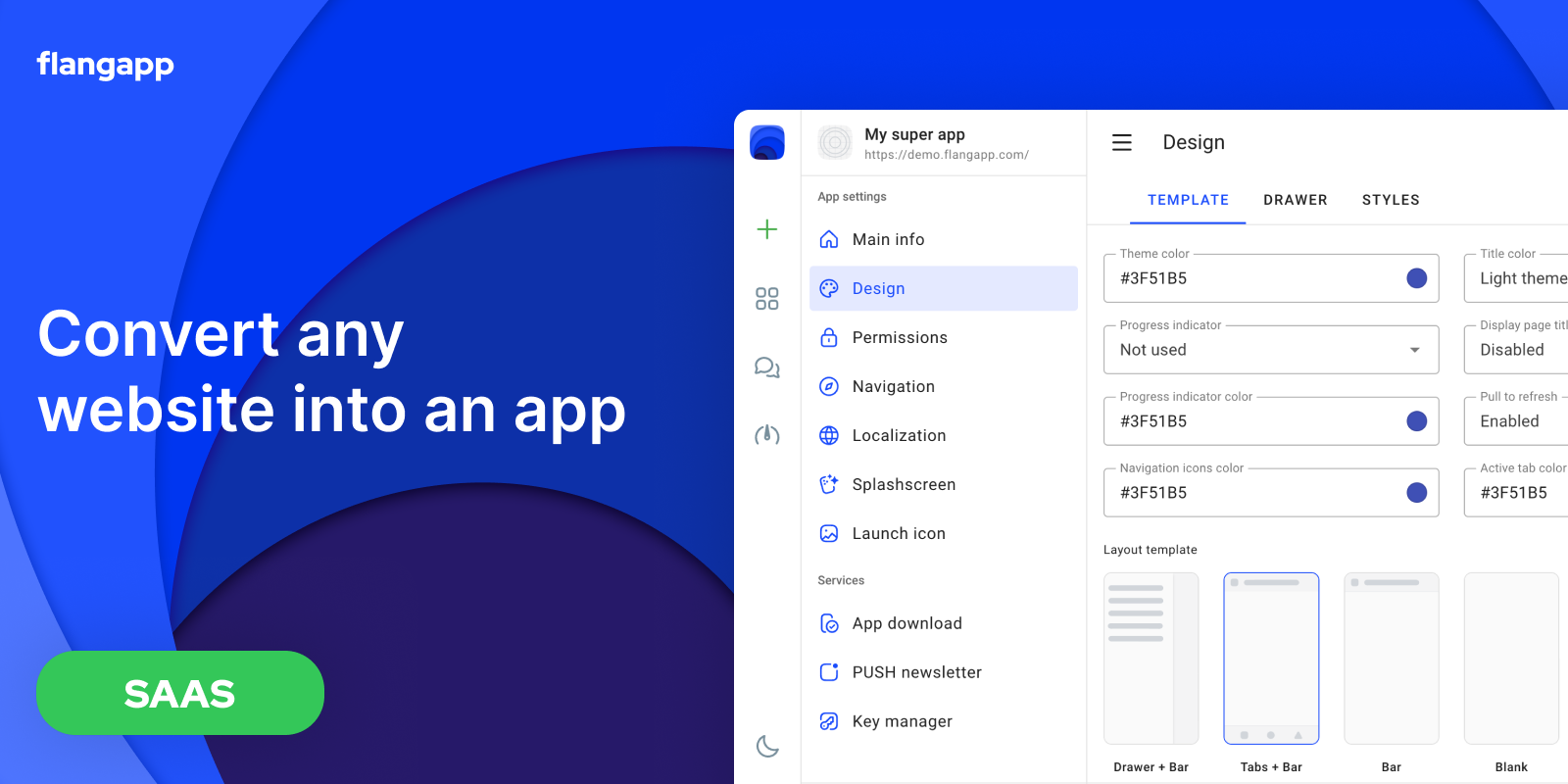The height and width of the screenshot is (784, 1568).
Task: Click the speedometer dashboard icon
Action: 767,435
